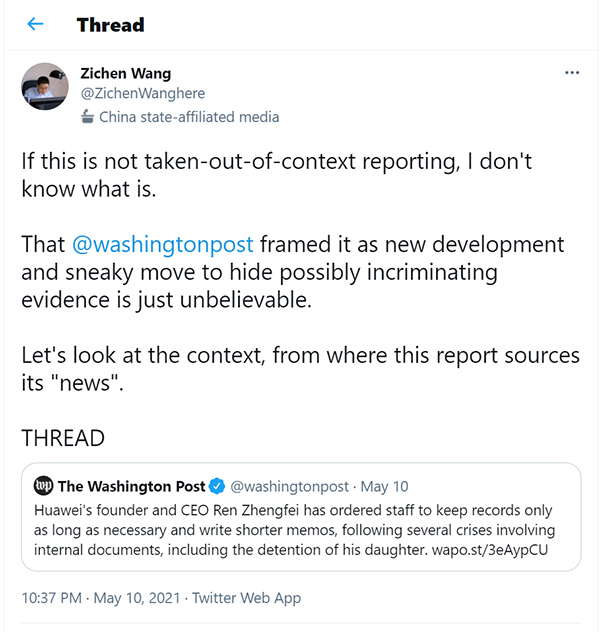Viewport: 600px width, 632px height.
Task: Click the quoted tweet's @washingtonpost handle
Action: [290, 487]
